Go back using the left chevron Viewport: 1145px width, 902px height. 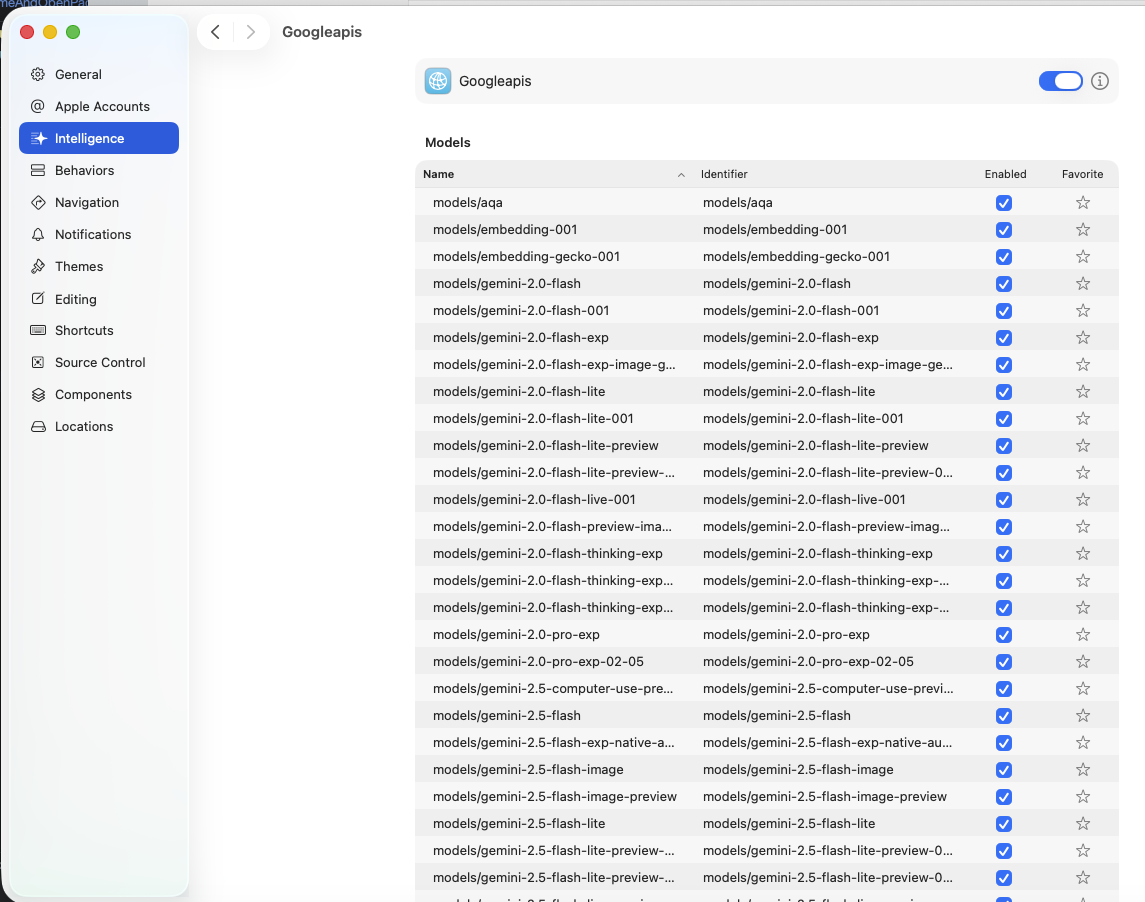coord(215,32)
